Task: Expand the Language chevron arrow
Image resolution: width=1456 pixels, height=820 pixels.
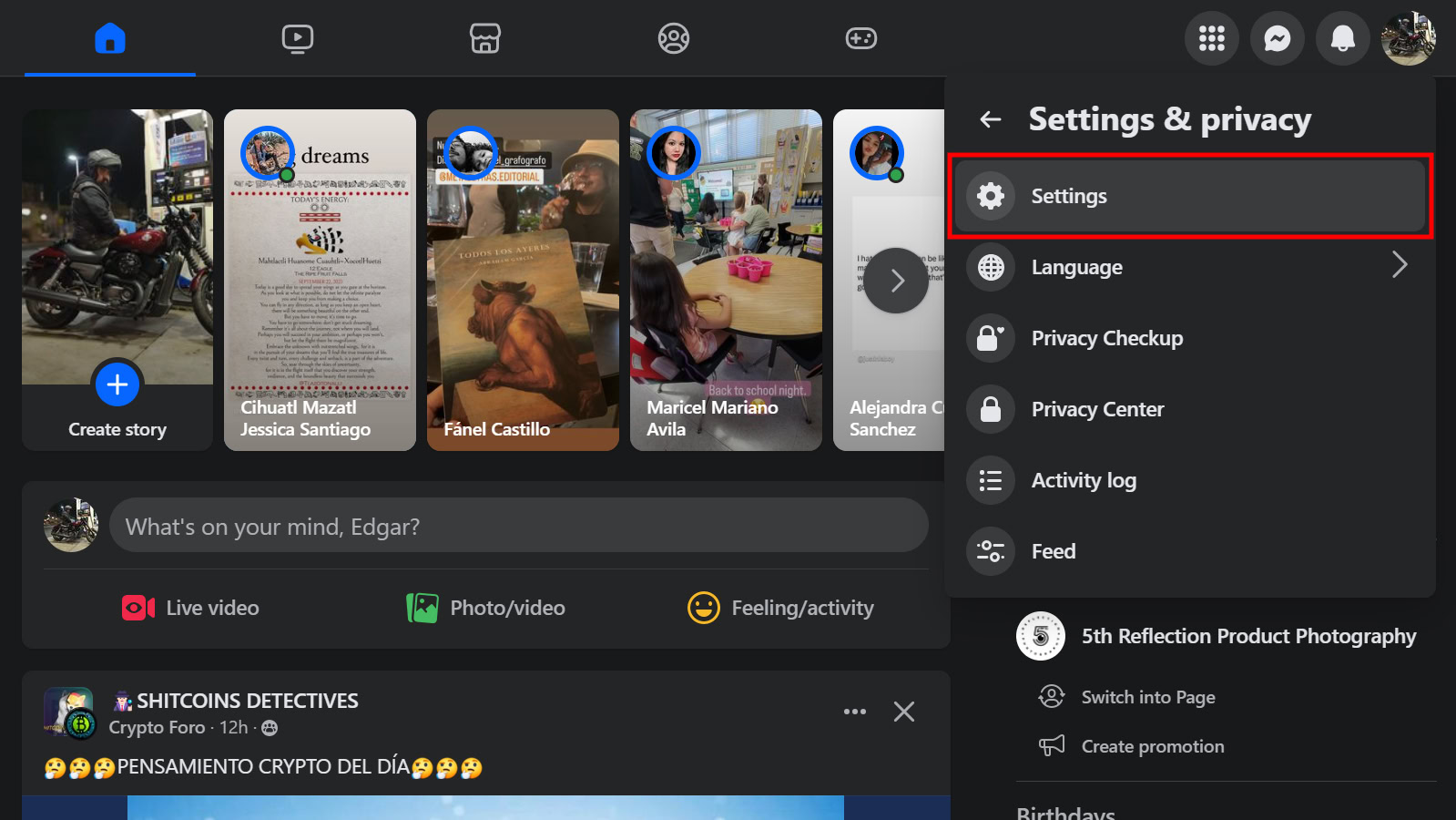Action: [1400, 265]
